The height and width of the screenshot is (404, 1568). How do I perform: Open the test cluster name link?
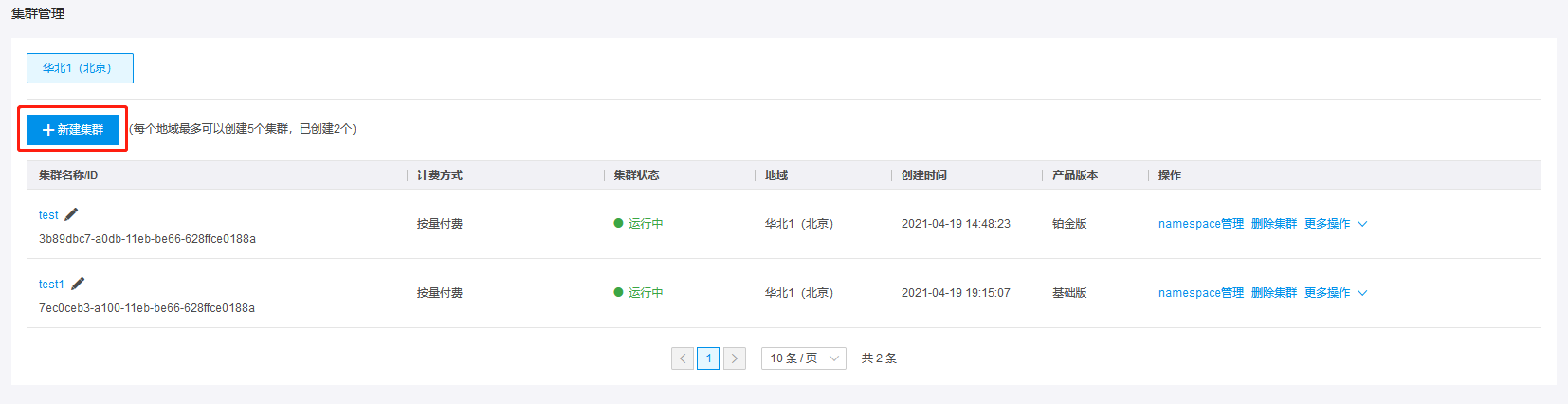tap(48, 215)
